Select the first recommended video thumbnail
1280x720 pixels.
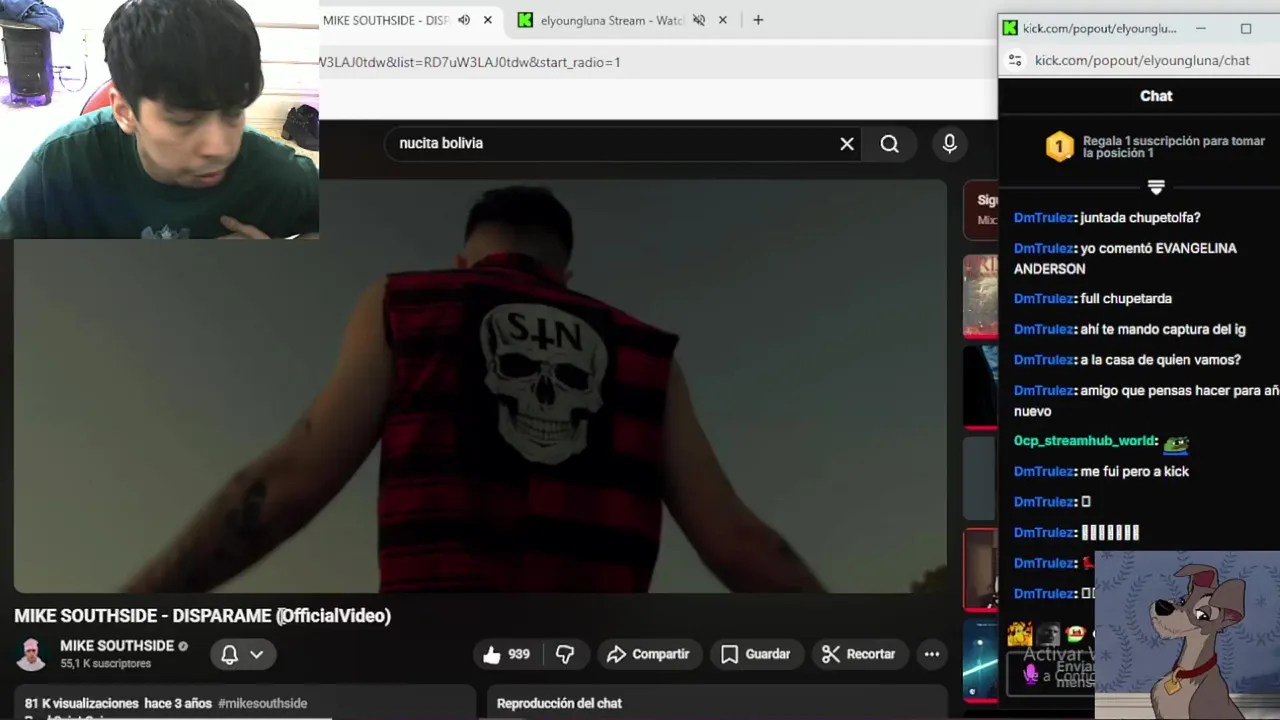point(980,296)
